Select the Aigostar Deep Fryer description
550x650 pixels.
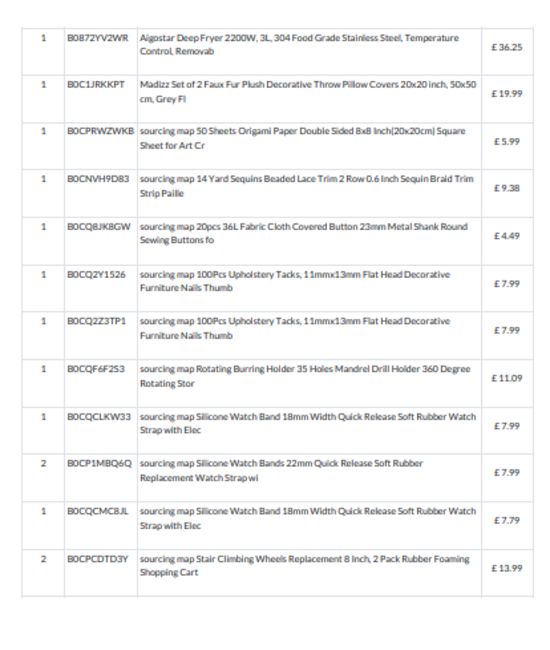(299, 45)
